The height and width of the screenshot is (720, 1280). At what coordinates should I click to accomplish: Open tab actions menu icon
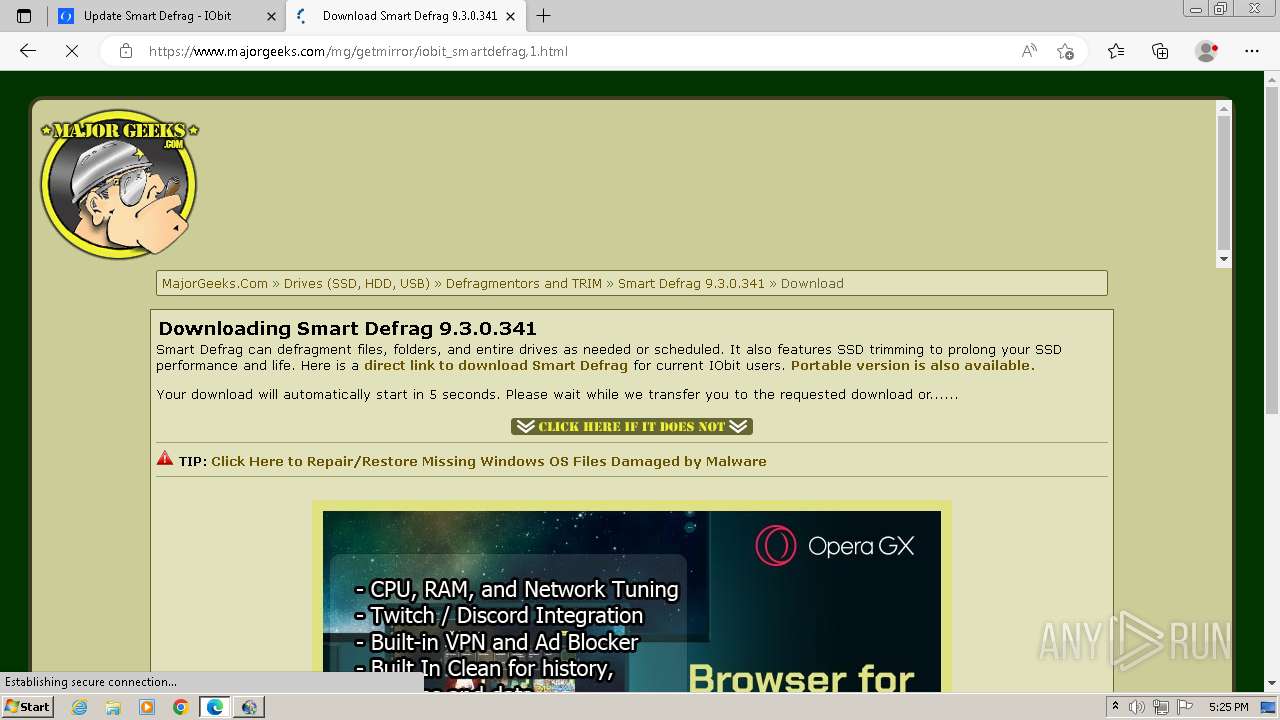click(x=24, y=16)
